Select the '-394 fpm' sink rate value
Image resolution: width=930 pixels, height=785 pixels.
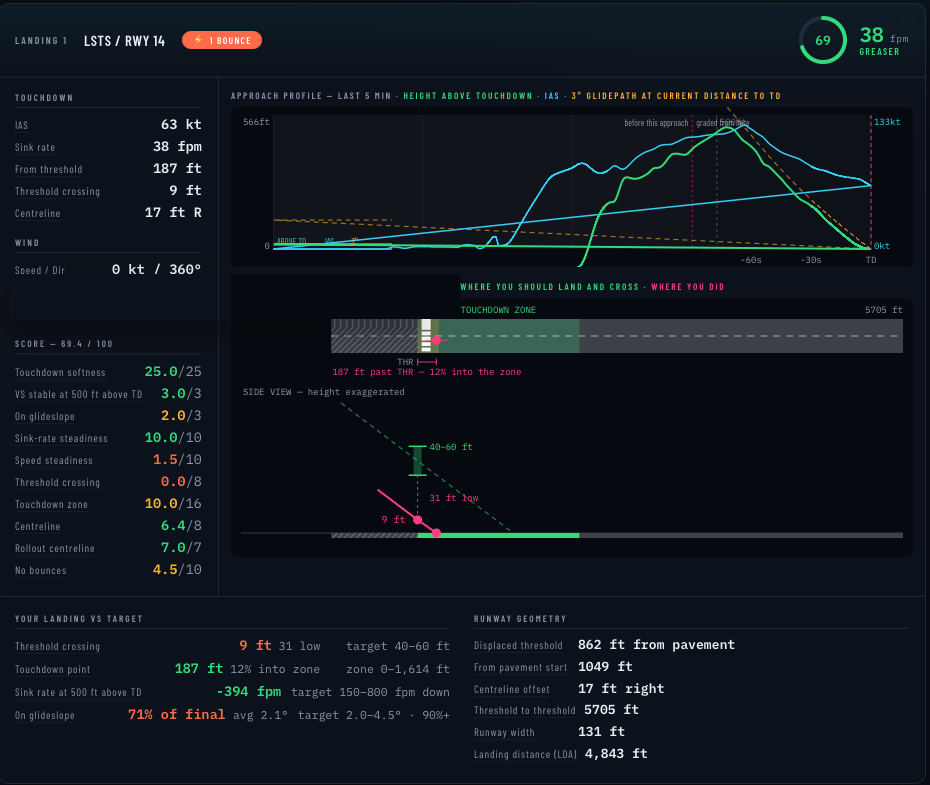pos(249,691)
